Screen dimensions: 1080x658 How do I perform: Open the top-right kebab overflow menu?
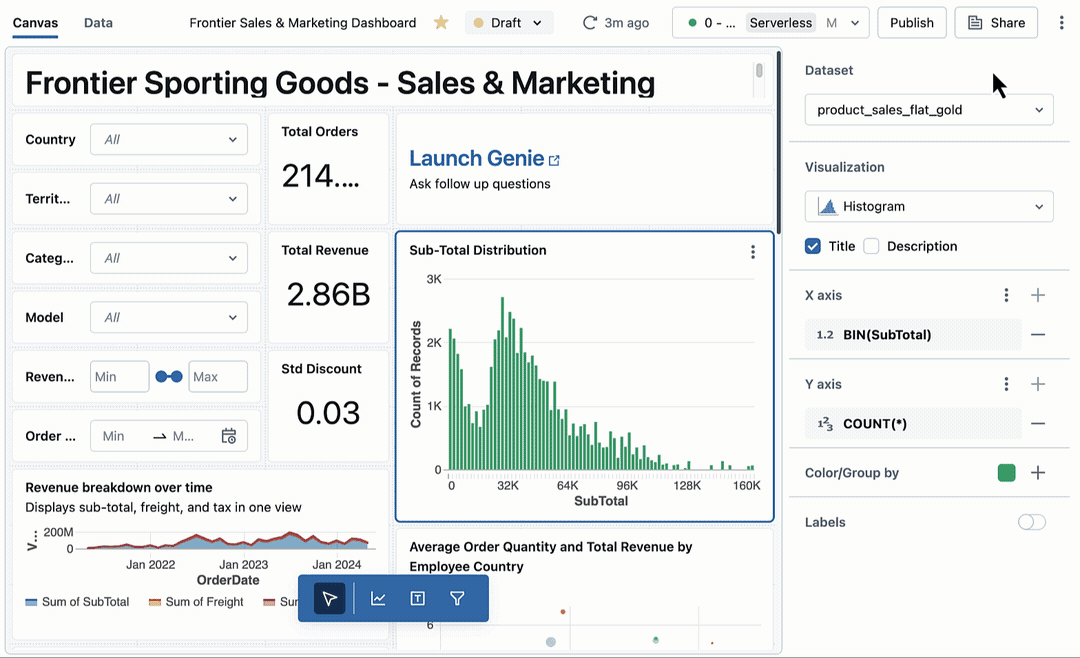(x=1061, y=23)
